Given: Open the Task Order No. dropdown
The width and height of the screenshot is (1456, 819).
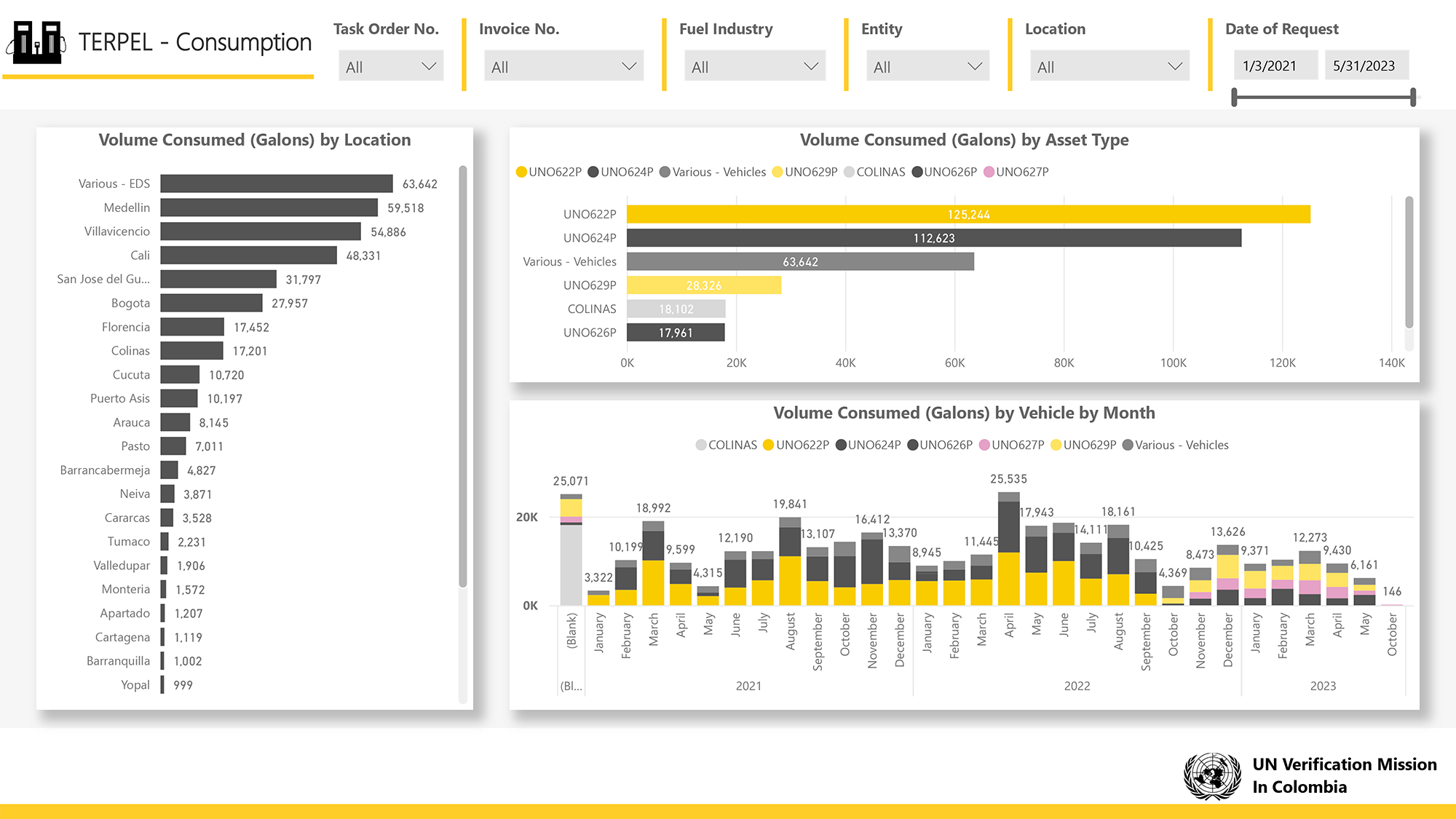Looking at the screenshot, I should coord(391,66).
